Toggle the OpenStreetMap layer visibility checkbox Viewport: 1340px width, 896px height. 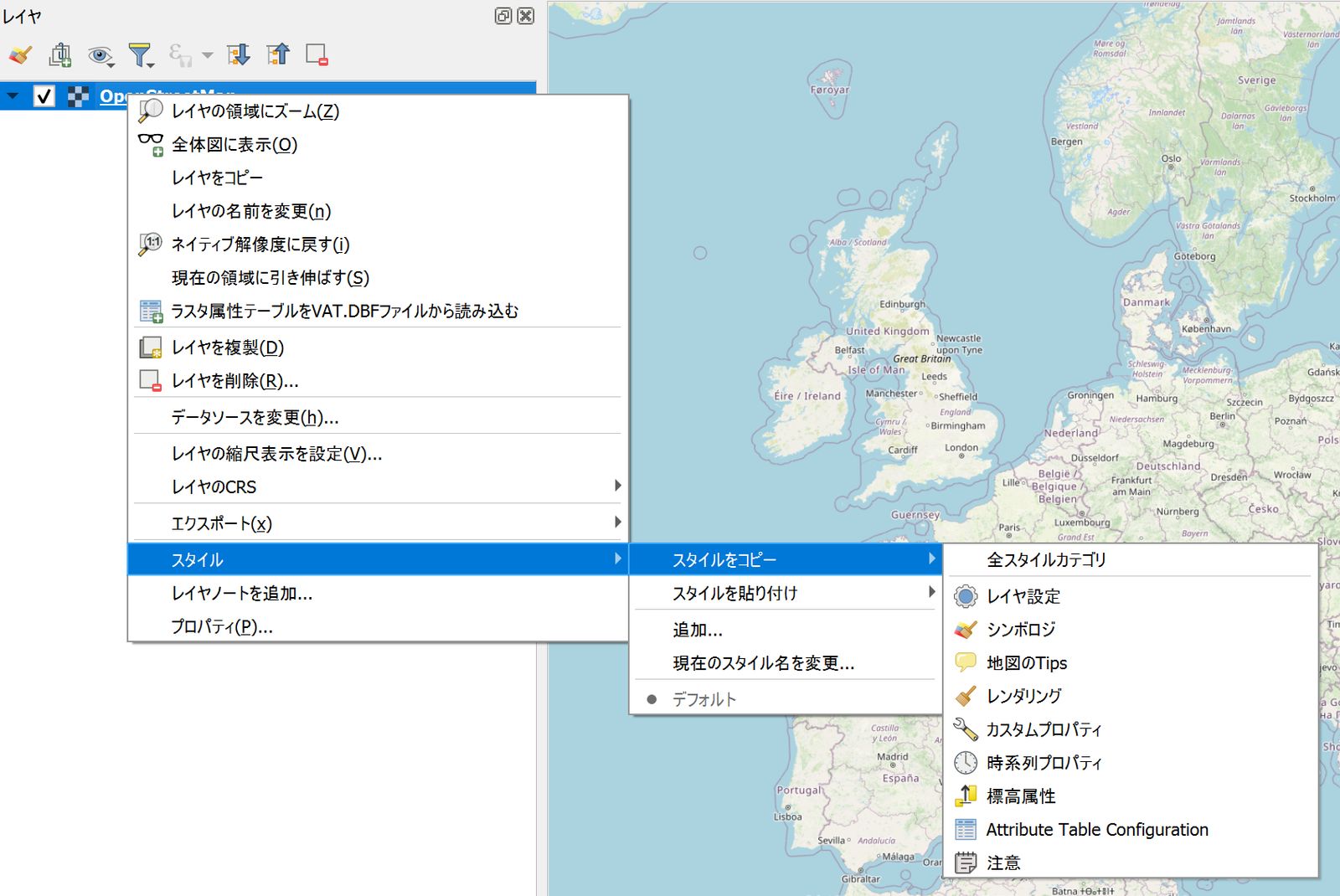click(44, 96)
